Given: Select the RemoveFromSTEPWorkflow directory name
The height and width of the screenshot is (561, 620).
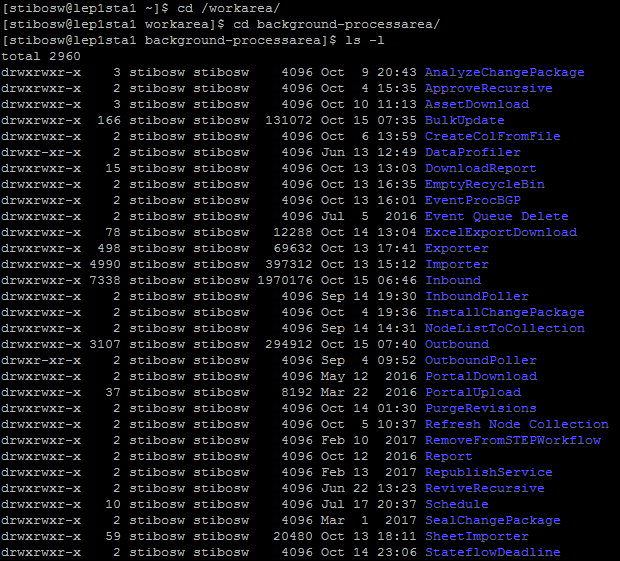Looking at the screenshot, I should (512, 440).
